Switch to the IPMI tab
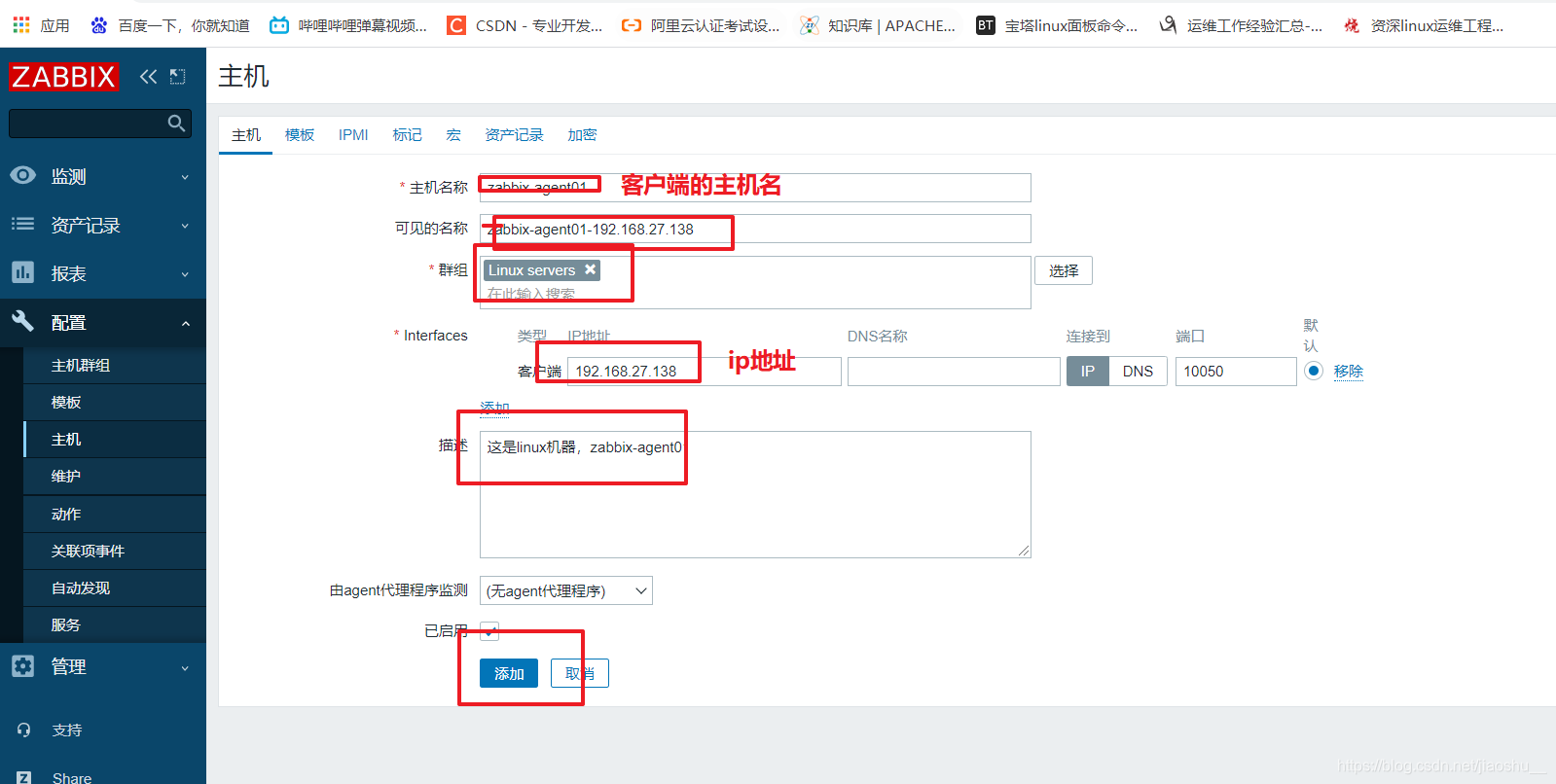 point(353,135)
